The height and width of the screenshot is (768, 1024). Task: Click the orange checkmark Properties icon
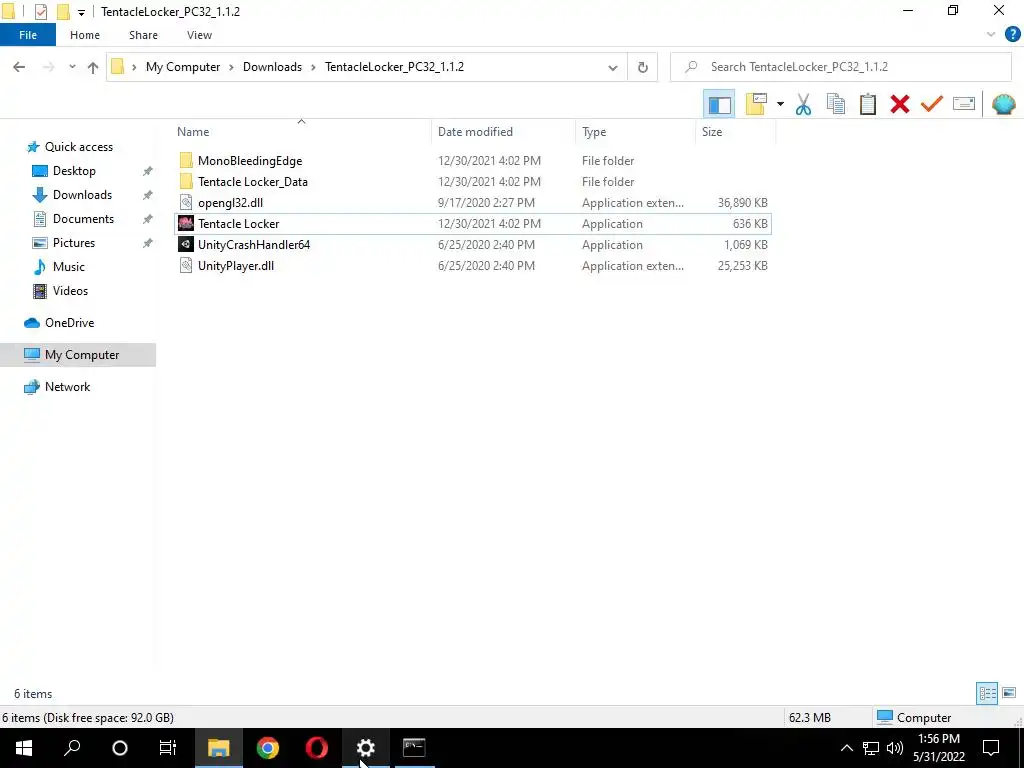pyautogui.click(x=932, y=104)
